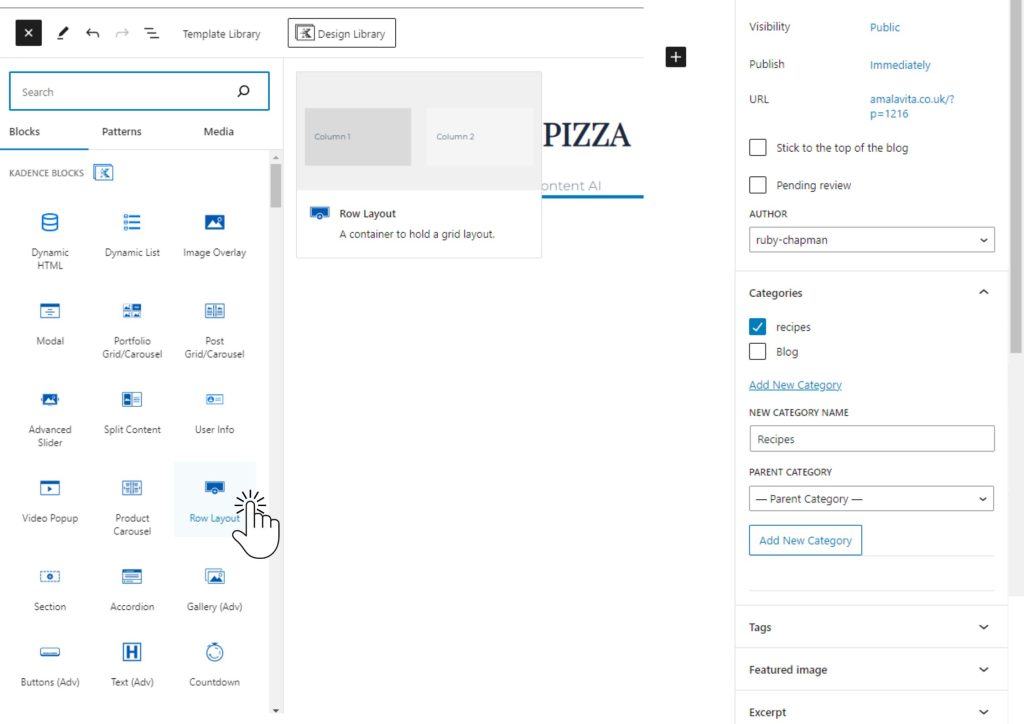
Task: Switch to the Patterns tab
Action: tap(121, 131)
